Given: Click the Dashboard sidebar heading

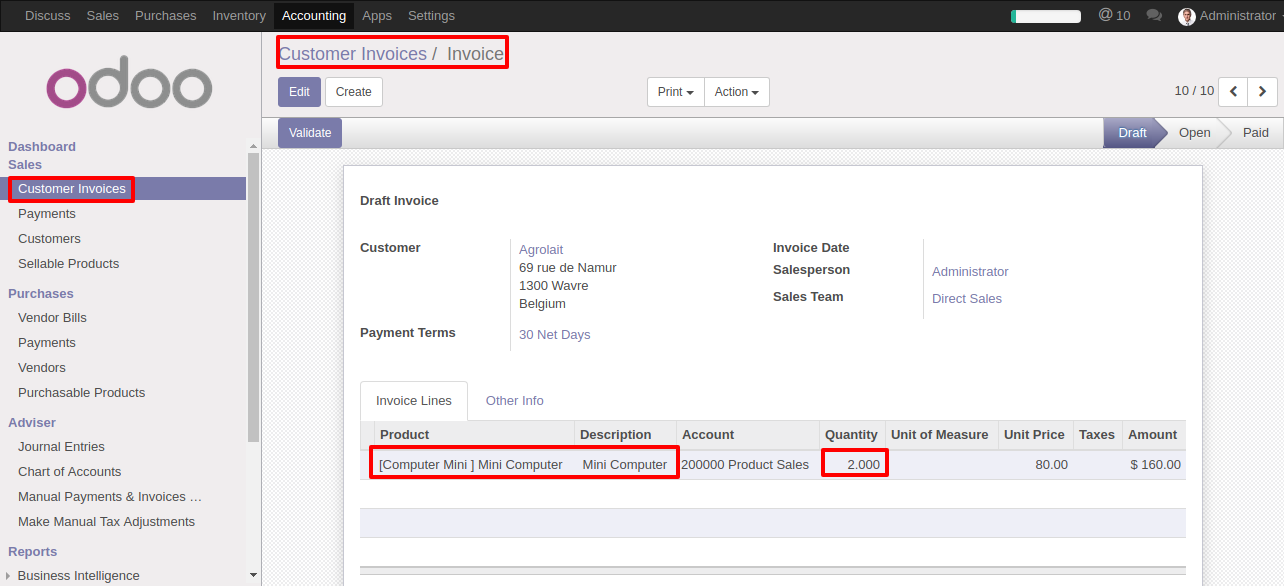Looking at the screenshot, I should [42, 147].
